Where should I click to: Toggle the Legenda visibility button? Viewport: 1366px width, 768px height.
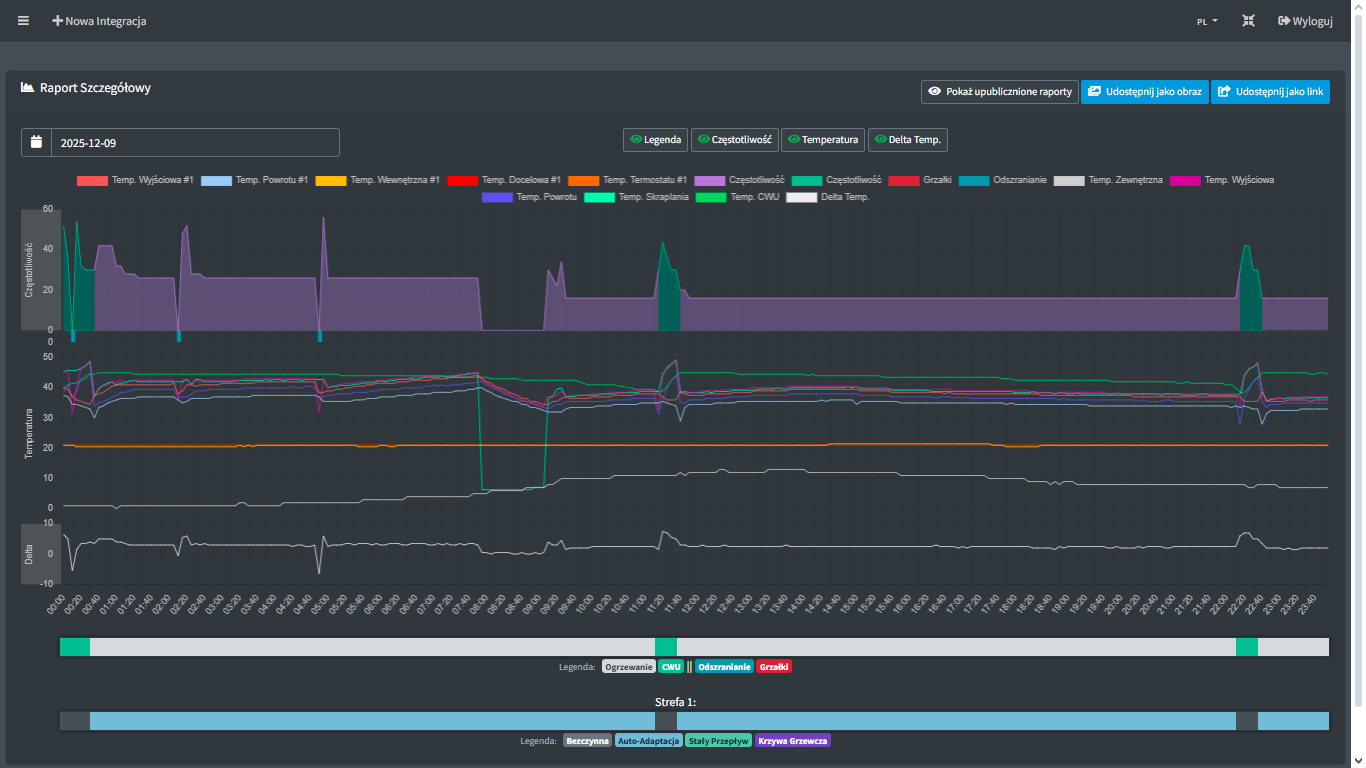tap(655, 140)
